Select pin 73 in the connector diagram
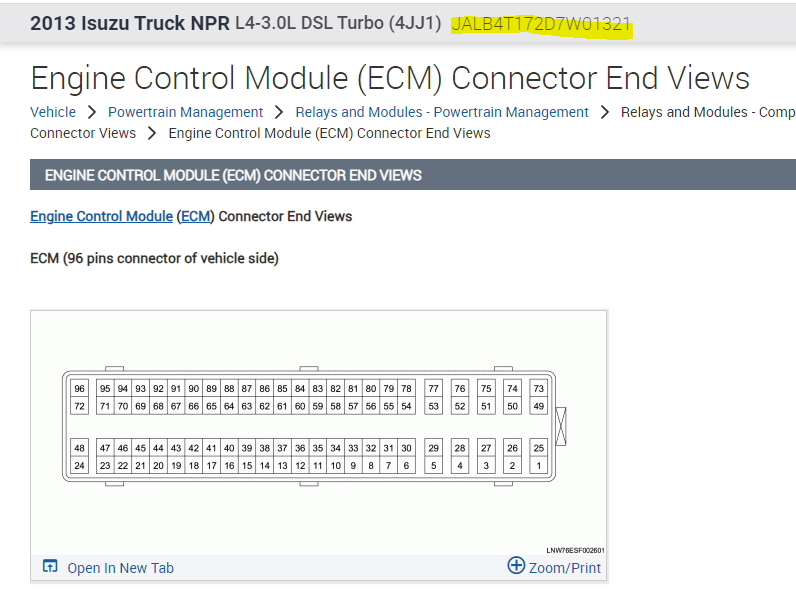Image resolution: width=796 pixels, height=596 pixels. tap(538, 388)
